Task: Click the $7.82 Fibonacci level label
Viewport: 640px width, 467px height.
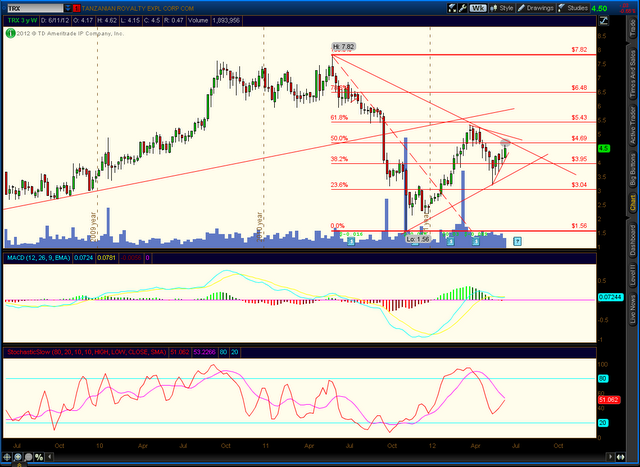Action: point(579,50)
